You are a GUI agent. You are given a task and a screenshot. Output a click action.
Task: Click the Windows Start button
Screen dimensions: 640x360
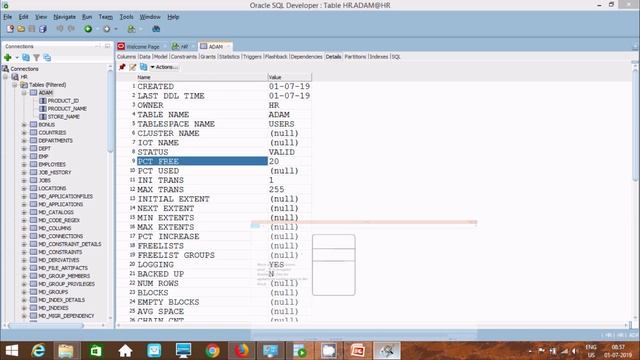pyautogui.click(x=11, y=351)
